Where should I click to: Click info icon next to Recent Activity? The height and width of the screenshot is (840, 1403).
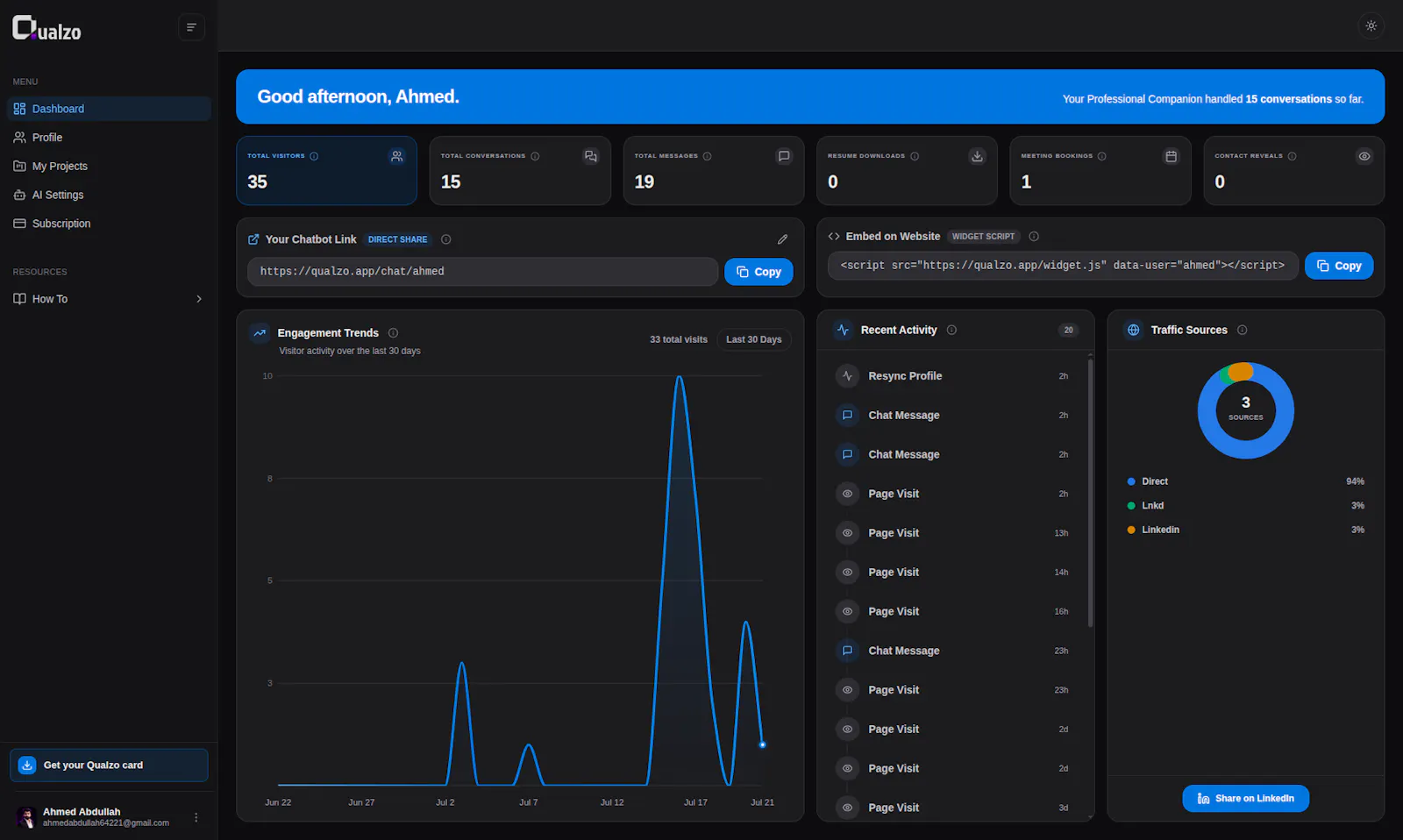pos(951,330)
